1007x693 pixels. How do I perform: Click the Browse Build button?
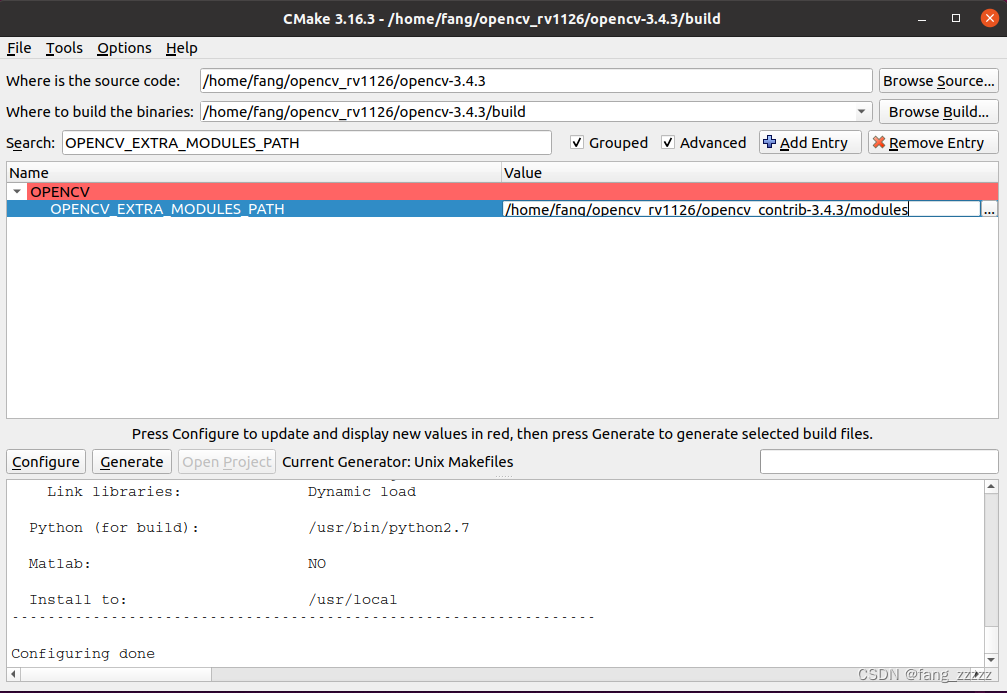pyautogui.click(x=938, y=111)
